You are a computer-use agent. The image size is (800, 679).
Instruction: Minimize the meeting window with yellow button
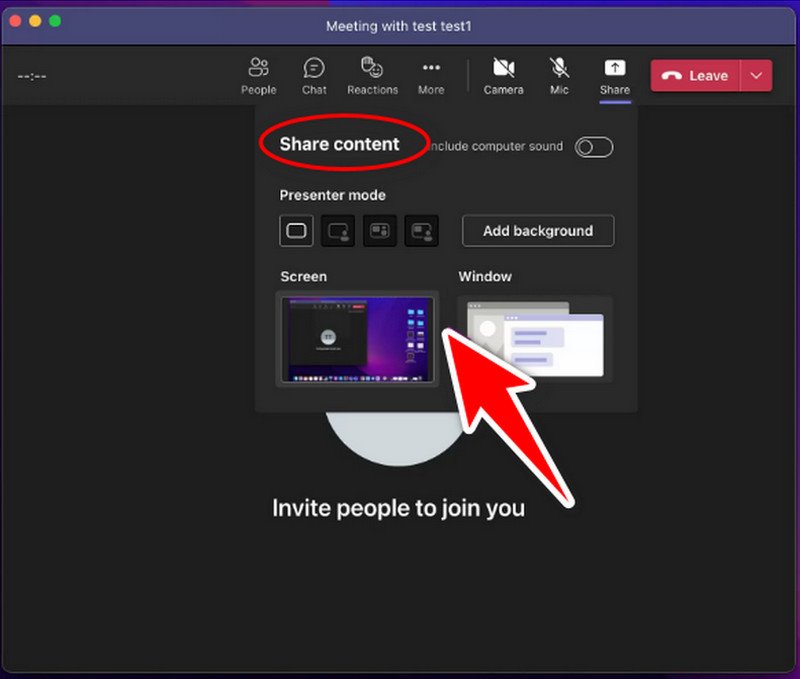[x=35, y=21]
